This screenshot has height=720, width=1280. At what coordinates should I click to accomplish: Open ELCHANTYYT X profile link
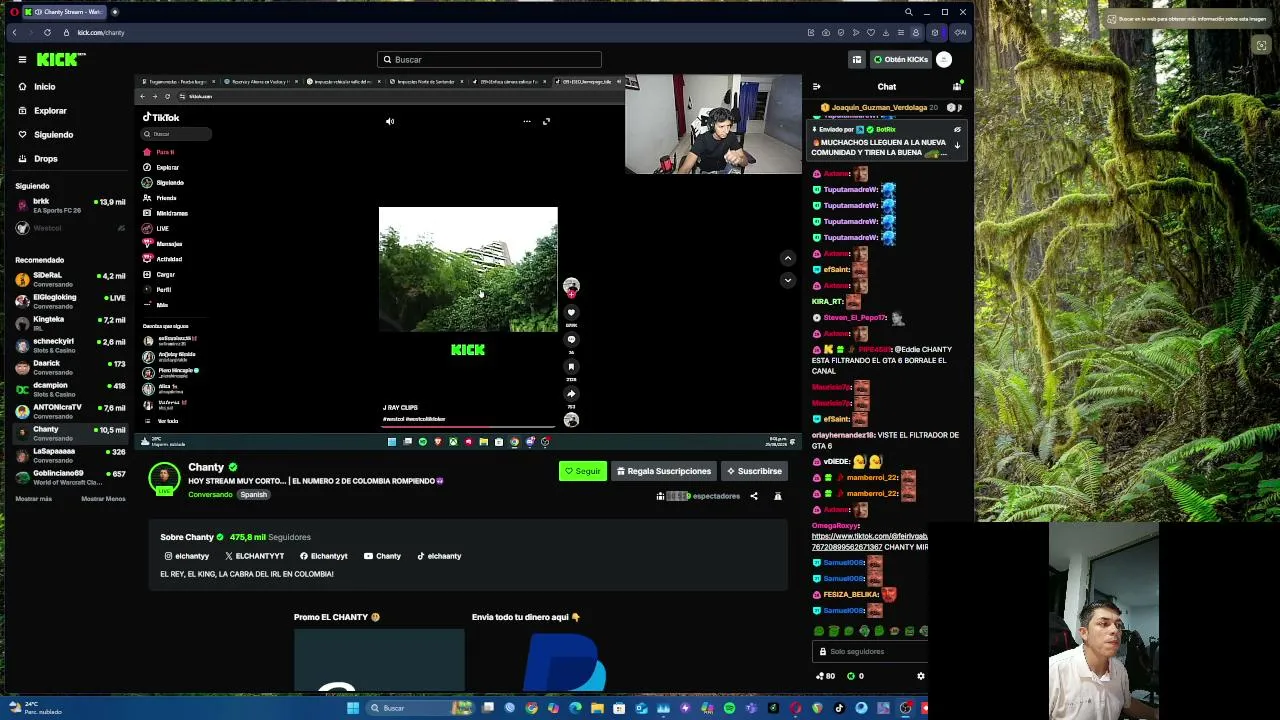[x=255, y=556]
